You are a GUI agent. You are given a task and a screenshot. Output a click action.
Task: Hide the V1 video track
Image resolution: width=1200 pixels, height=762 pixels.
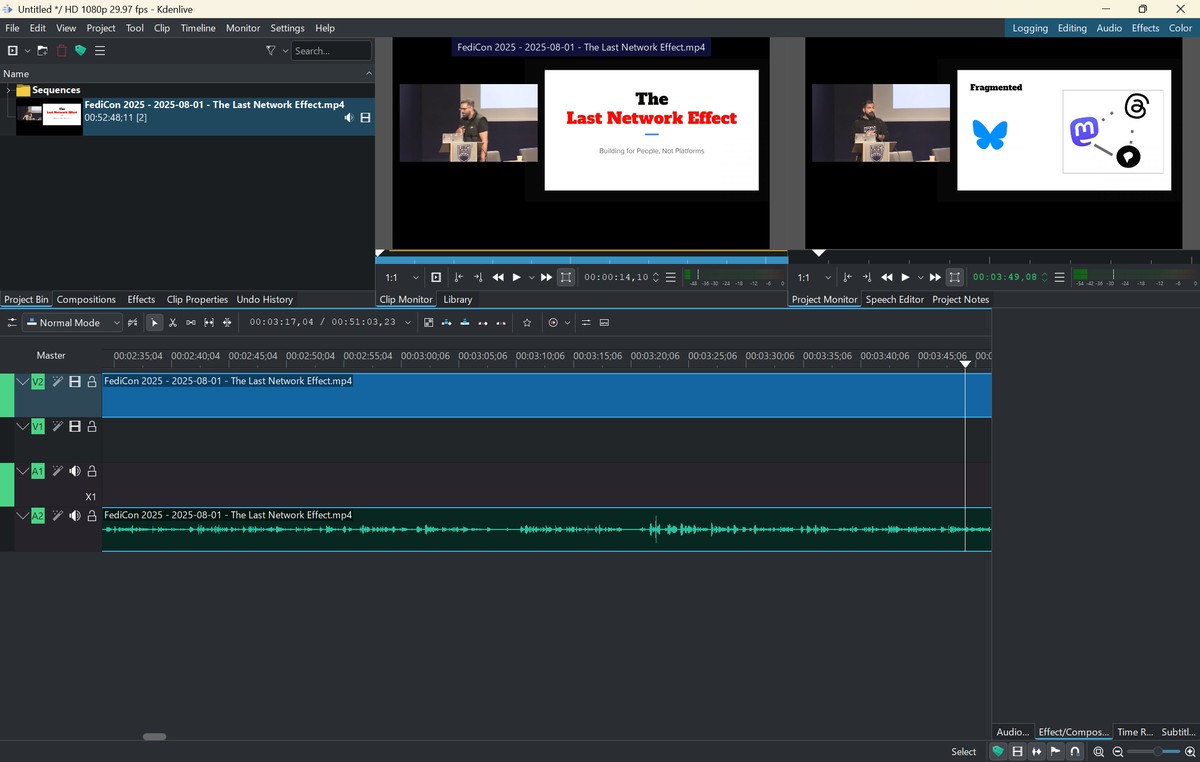75,427
